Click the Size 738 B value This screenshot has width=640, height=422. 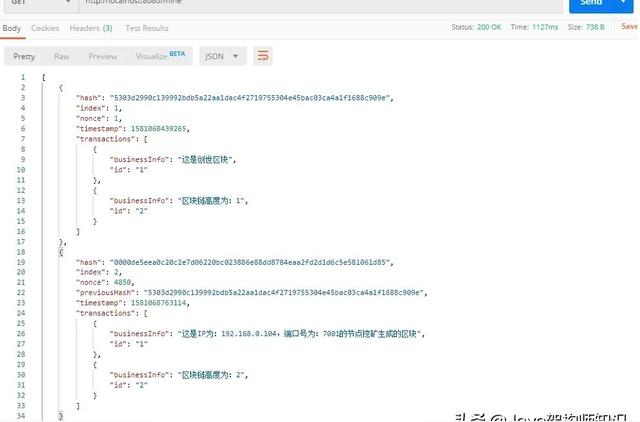(x=586, y=27)
